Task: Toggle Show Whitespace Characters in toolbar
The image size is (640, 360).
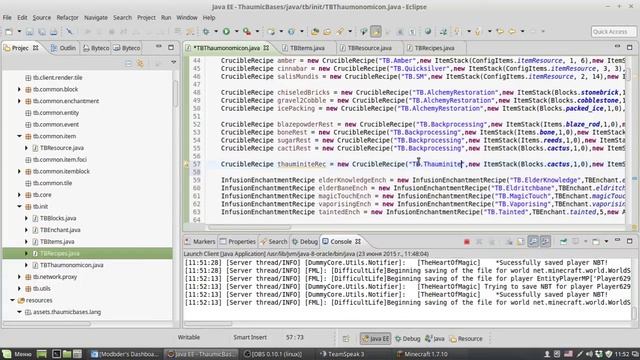Action: [412, 31]
